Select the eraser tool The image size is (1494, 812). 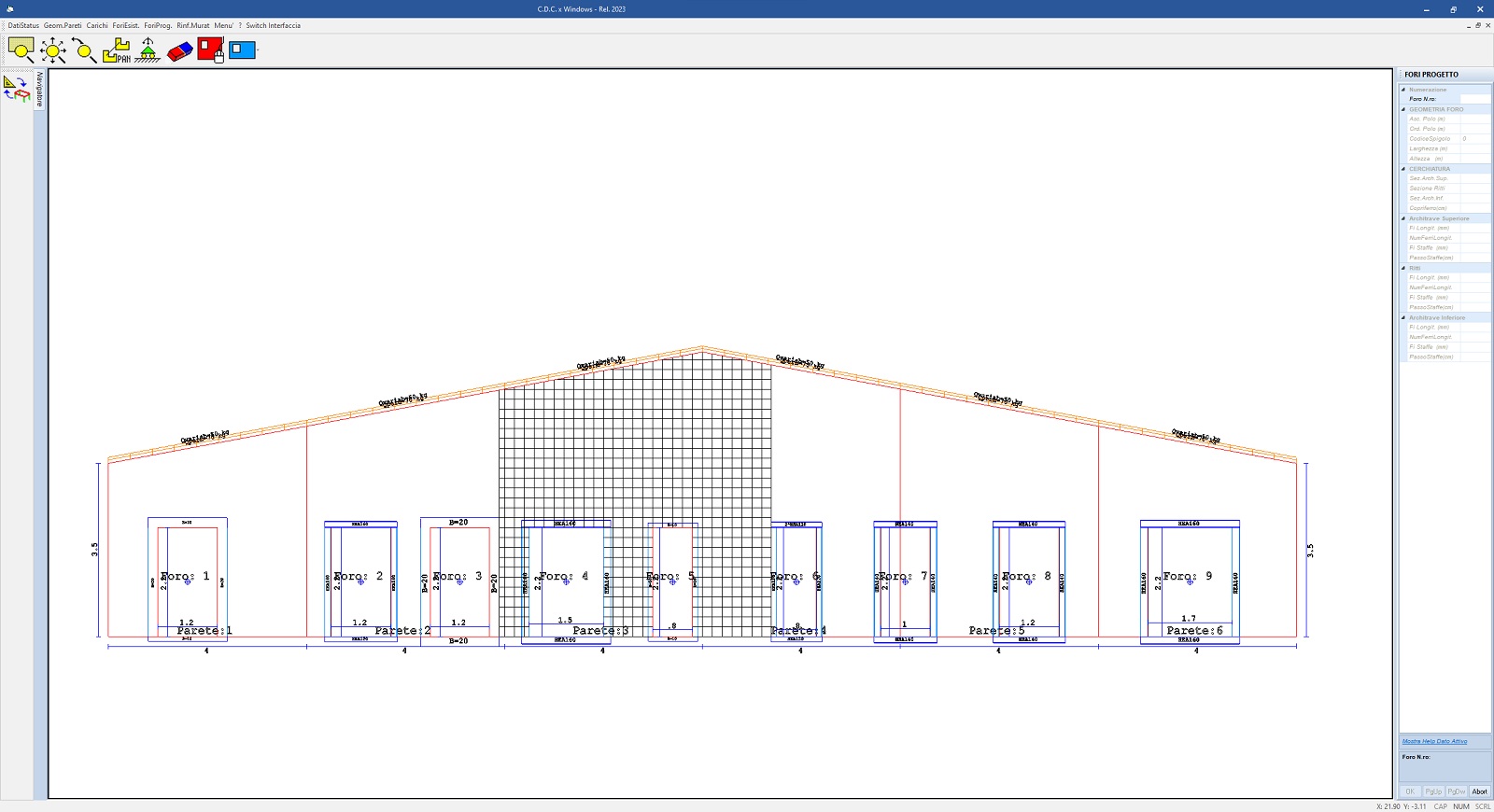179,50
